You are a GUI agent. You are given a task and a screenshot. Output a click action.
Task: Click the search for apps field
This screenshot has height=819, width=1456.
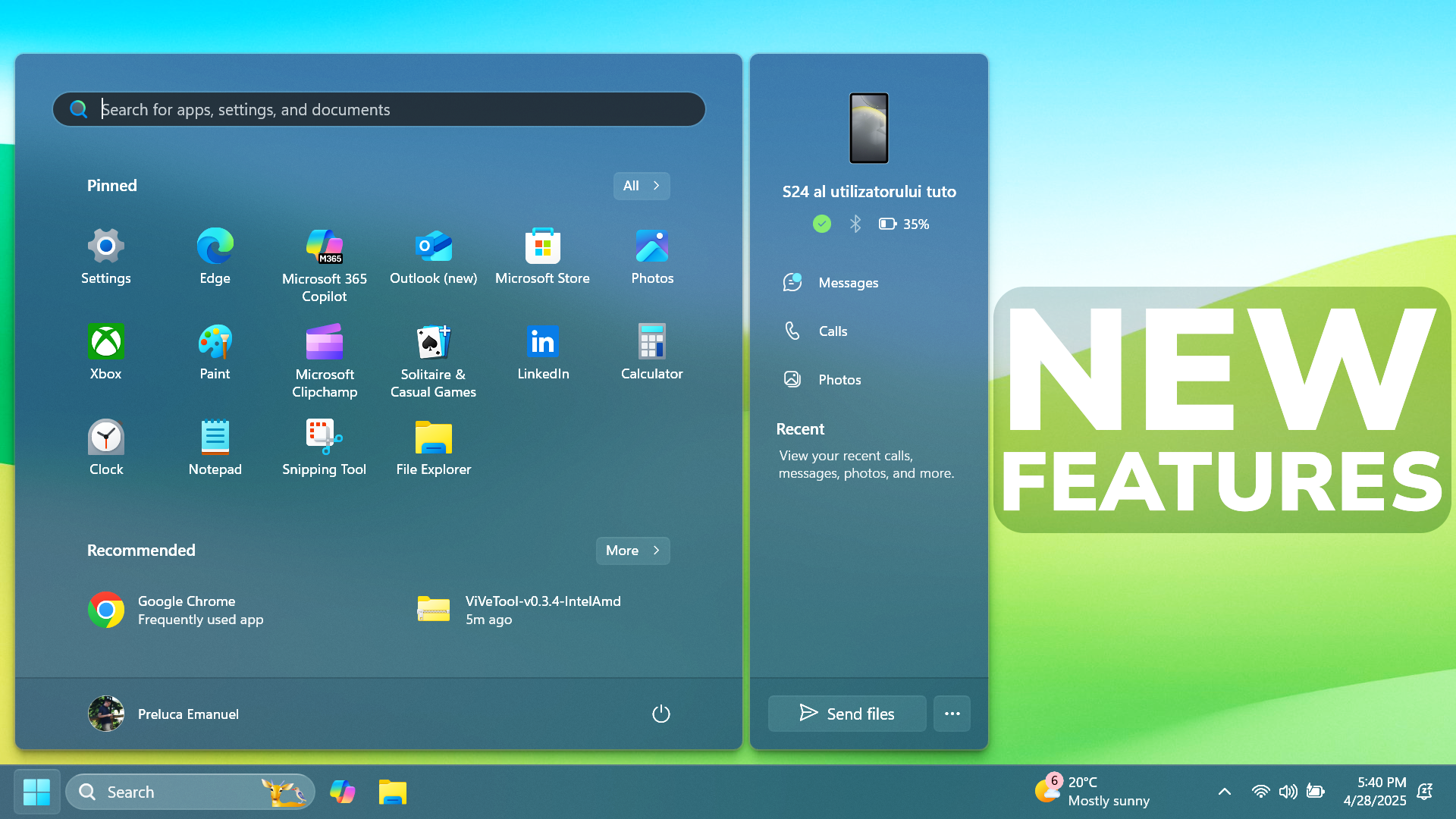pos(378,109)
